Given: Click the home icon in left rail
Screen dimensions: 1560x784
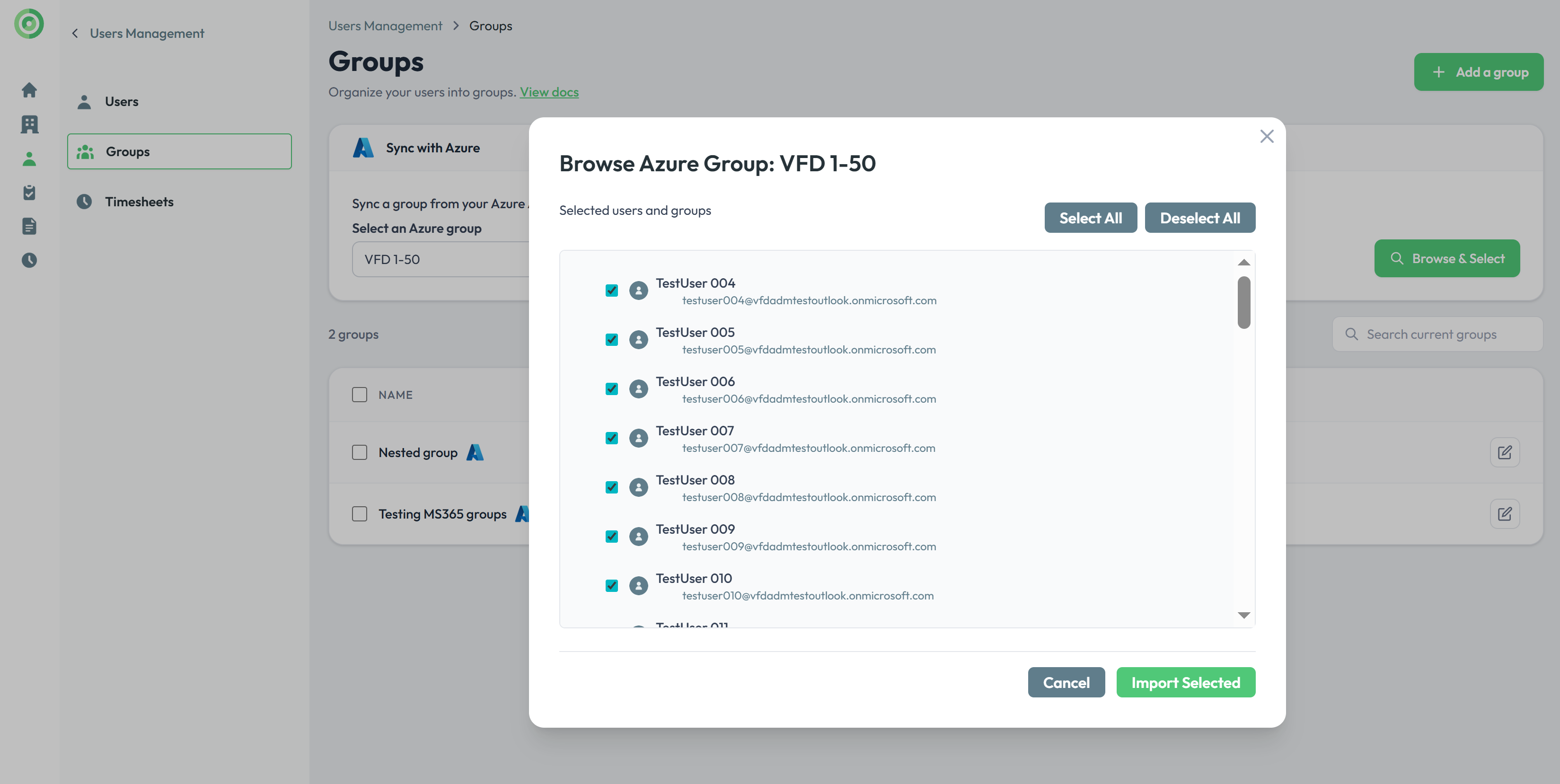Looking at the screenshot, I should 29,90.
